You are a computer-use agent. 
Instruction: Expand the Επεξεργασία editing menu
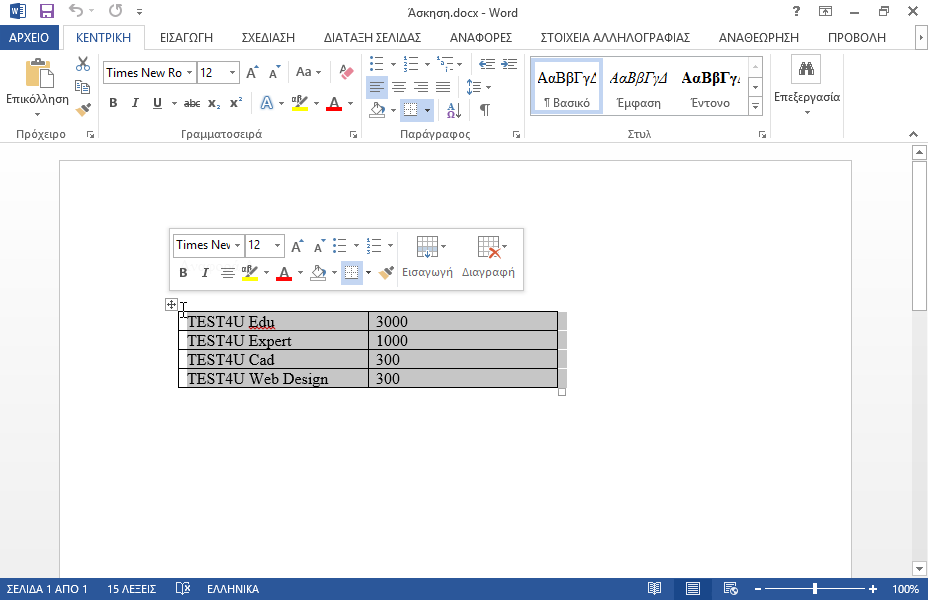(x=807, y=87)
